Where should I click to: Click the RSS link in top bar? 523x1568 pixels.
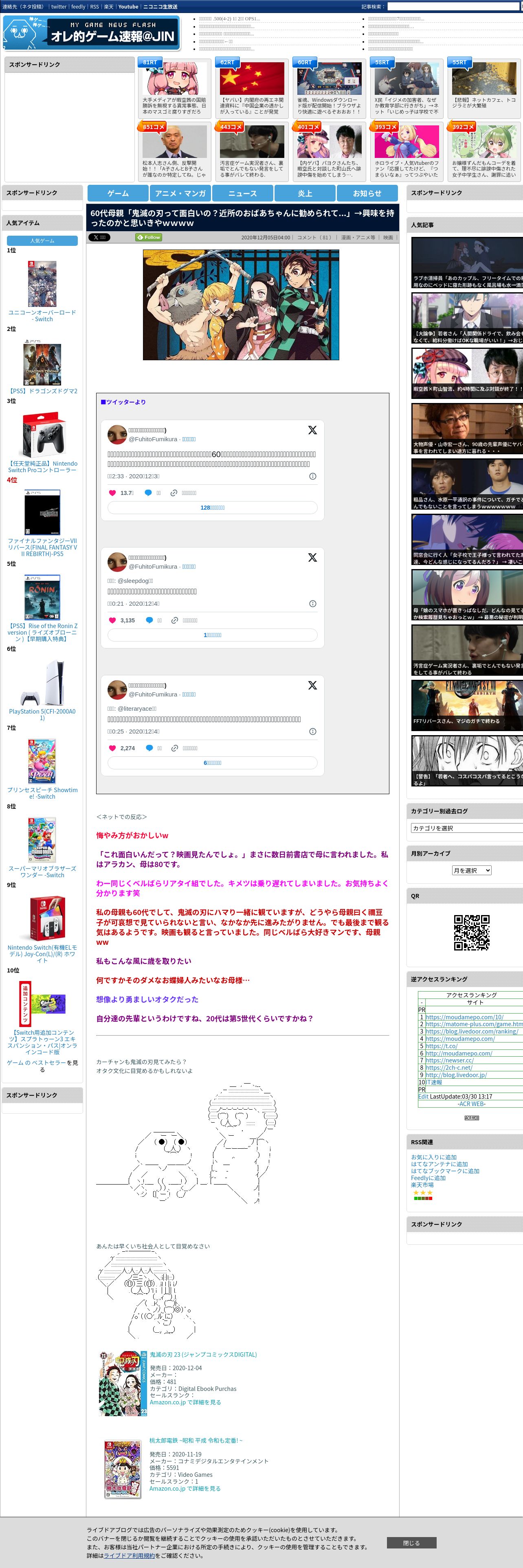tap(94, 7)
